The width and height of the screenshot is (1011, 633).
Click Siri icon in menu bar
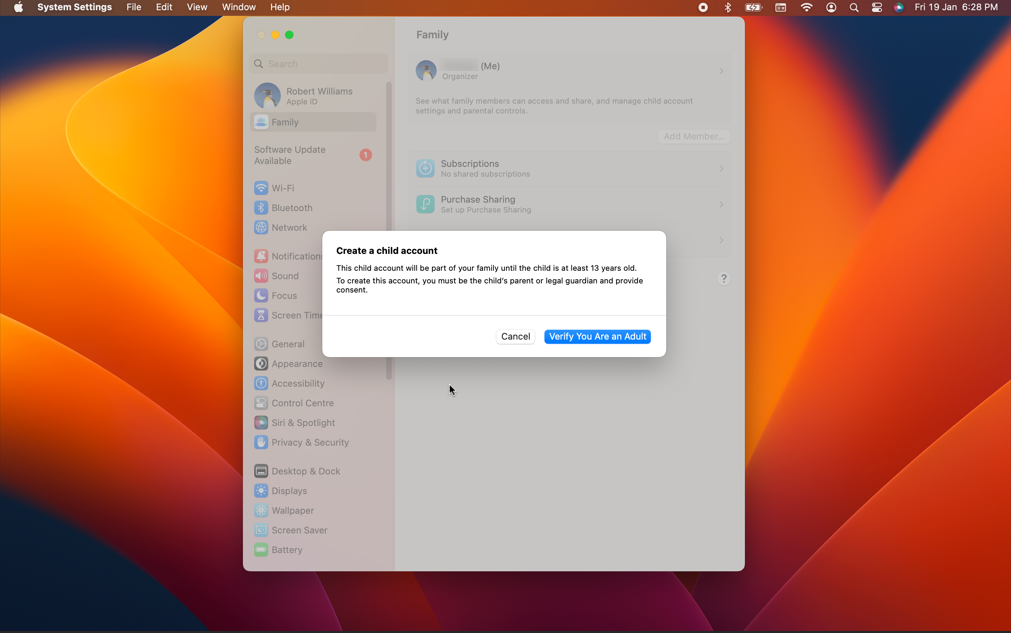click(899, 7)
